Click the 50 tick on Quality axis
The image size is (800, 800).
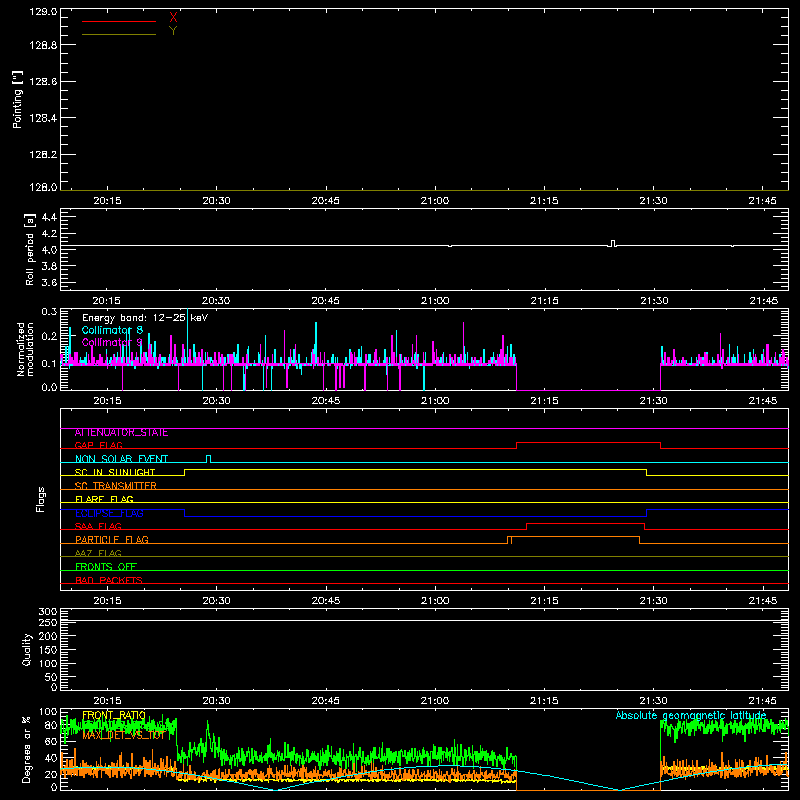tap(51, 677)
